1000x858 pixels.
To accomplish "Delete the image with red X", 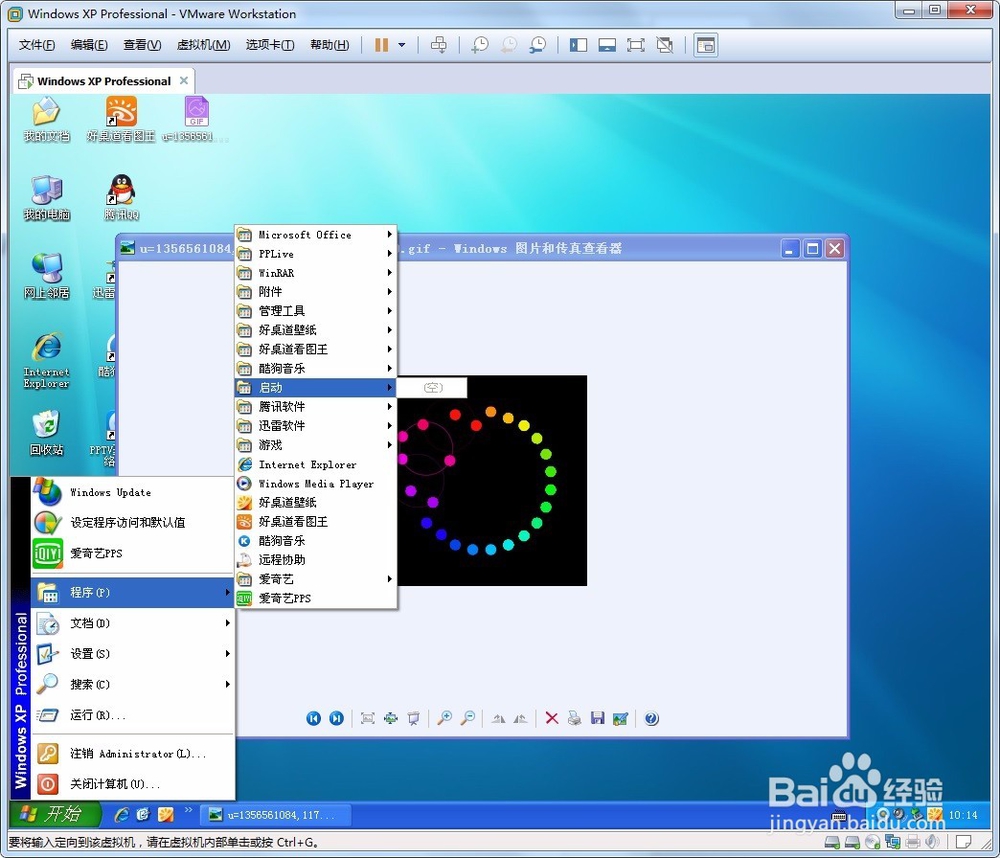I will 552,718.
